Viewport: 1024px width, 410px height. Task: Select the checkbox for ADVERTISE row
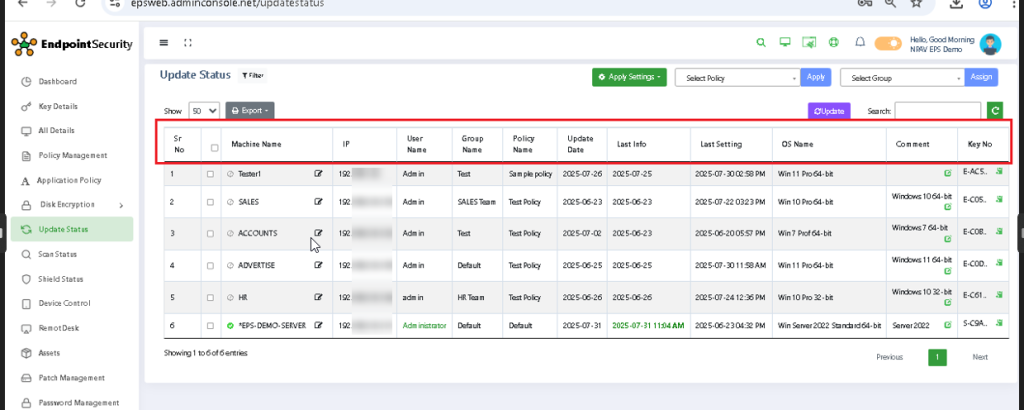[x=210, y=265]
